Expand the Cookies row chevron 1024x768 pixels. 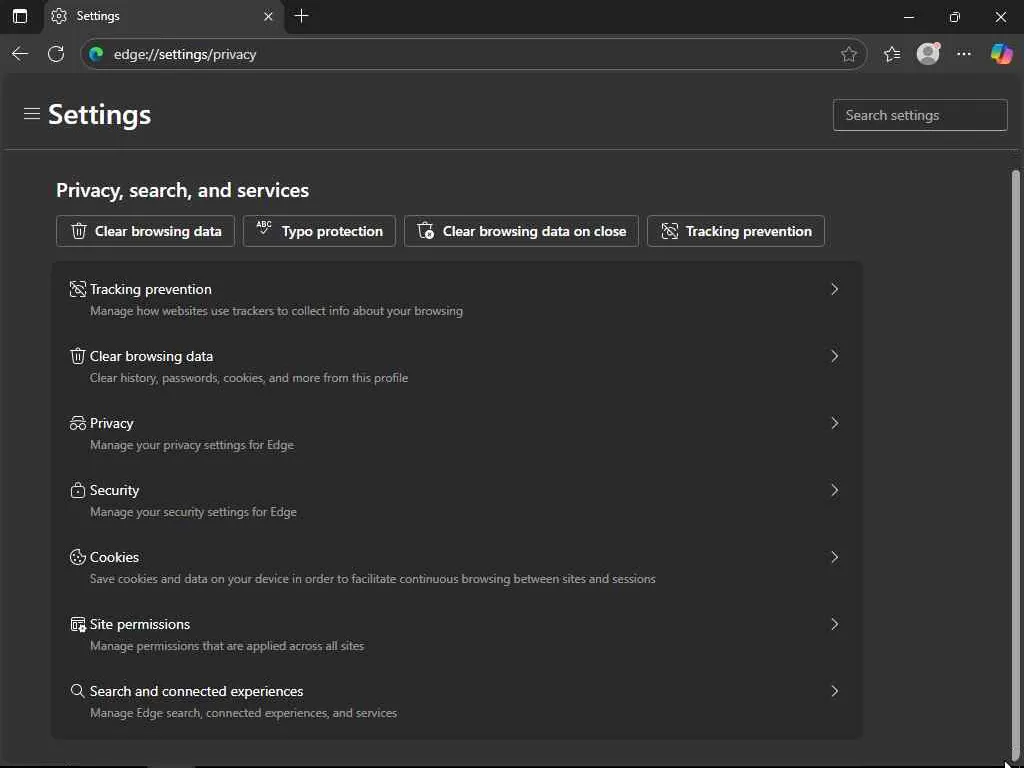click(834, 557)
